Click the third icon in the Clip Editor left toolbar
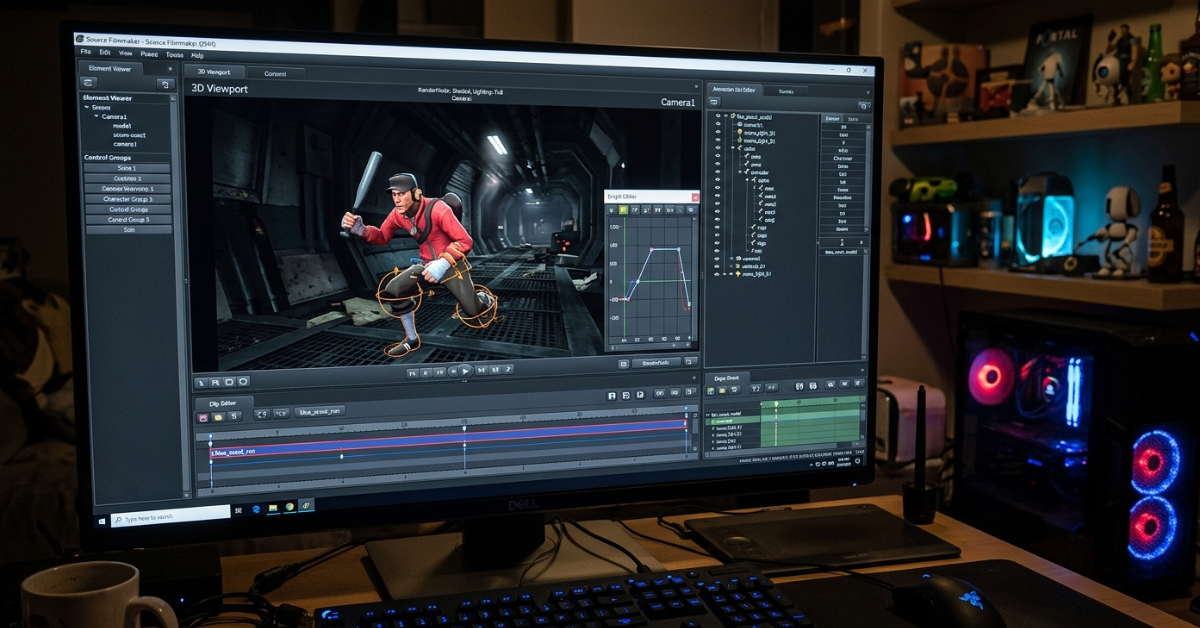1200x628 pixels. (234, 416)
